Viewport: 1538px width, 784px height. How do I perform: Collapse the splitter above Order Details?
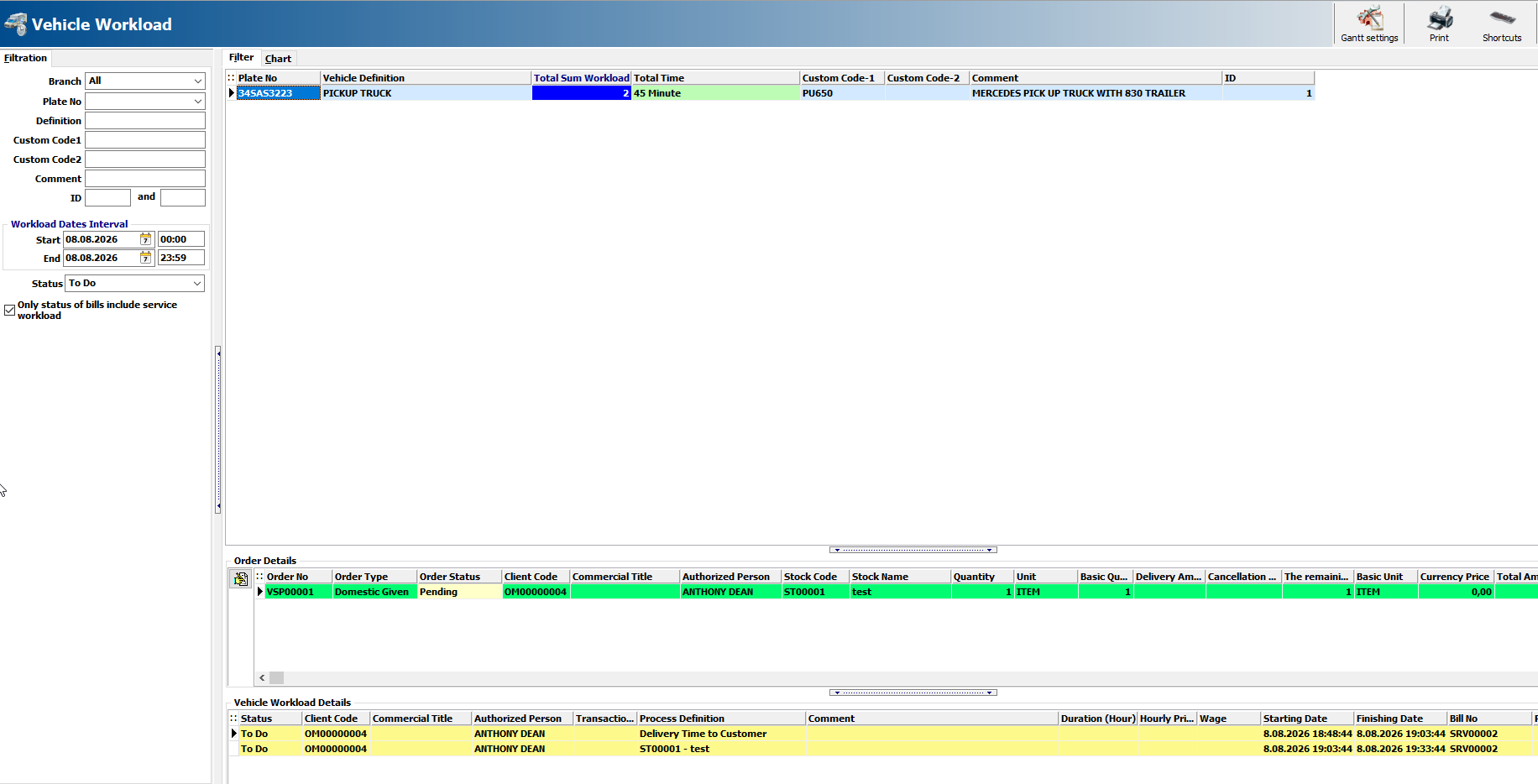tap(913, 550)
